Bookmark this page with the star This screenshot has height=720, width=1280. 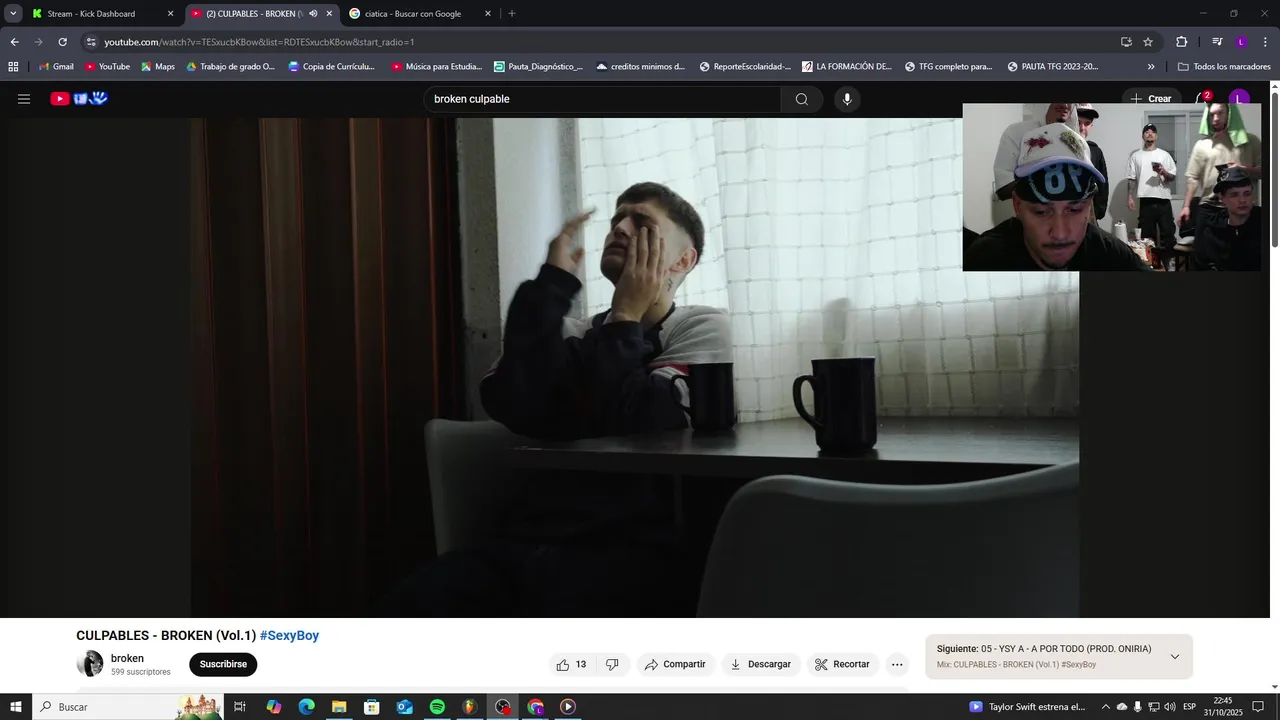[1148, 42]
